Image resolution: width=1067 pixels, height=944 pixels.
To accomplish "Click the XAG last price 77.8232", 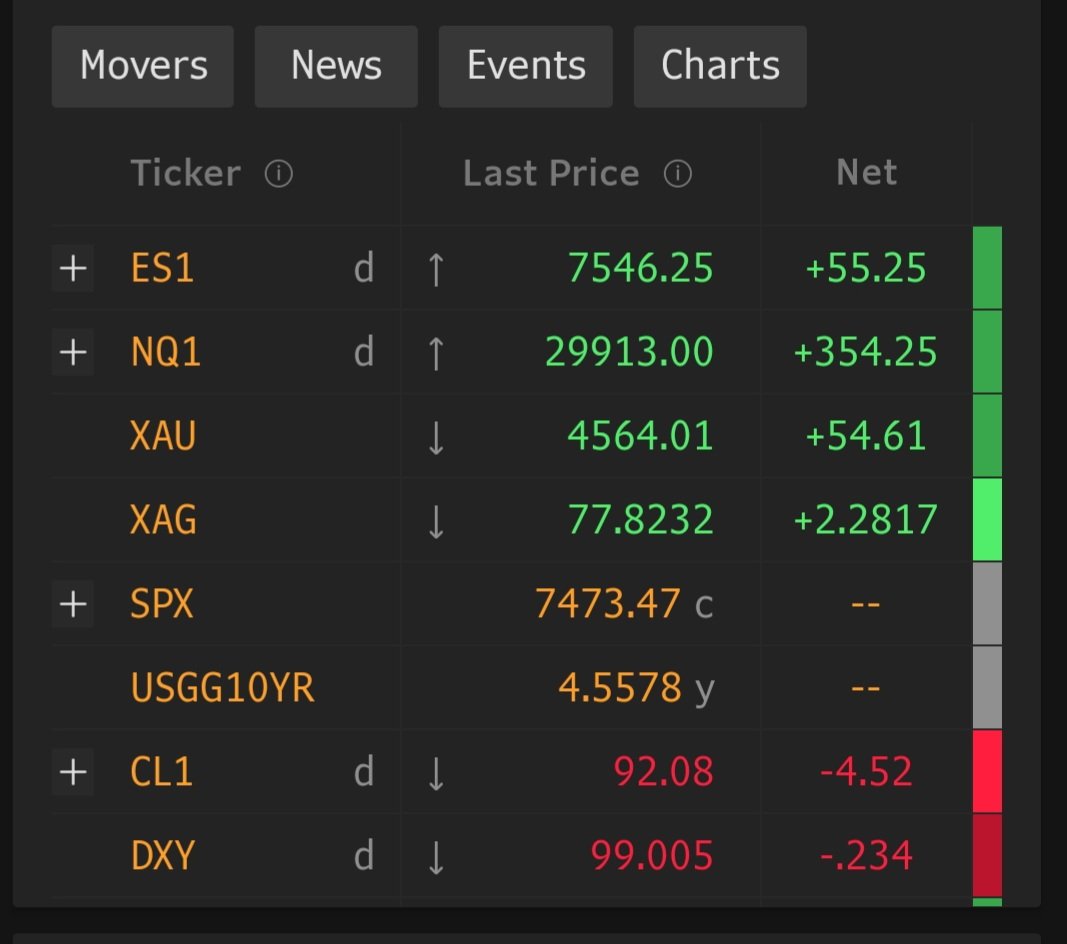I will 640,520.
